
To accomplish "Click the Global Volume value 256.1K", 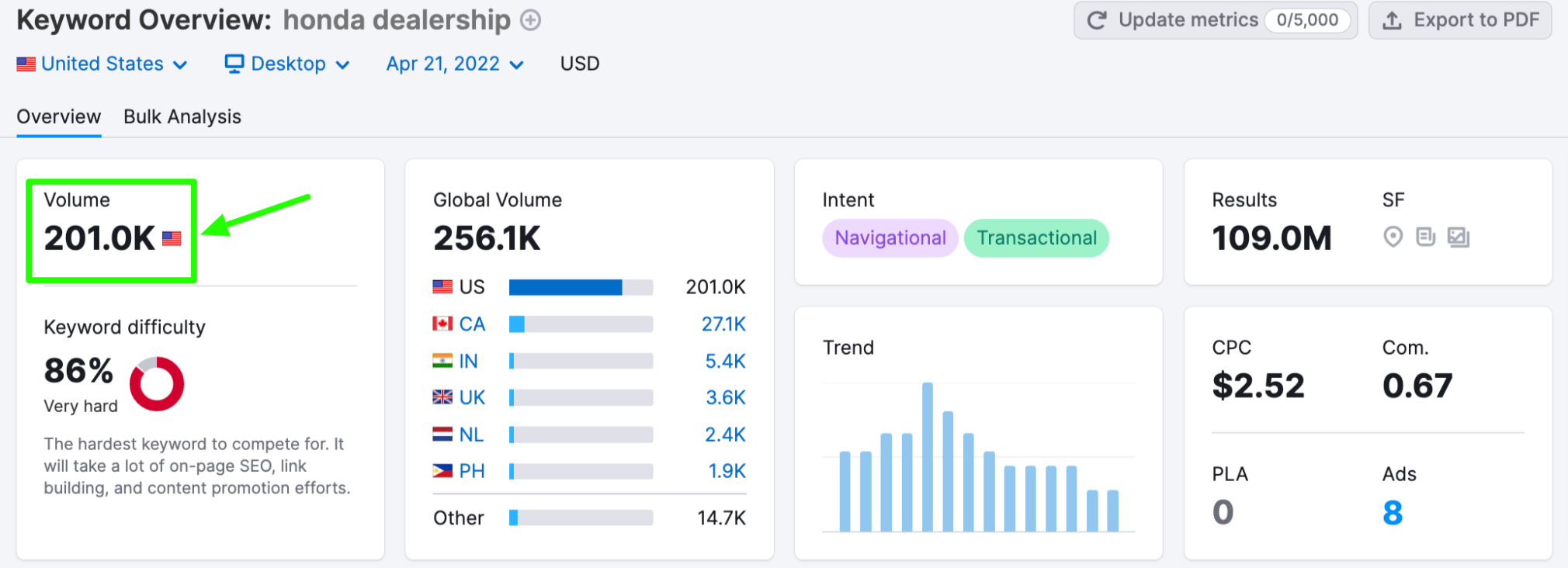I will tap(487, 238).
